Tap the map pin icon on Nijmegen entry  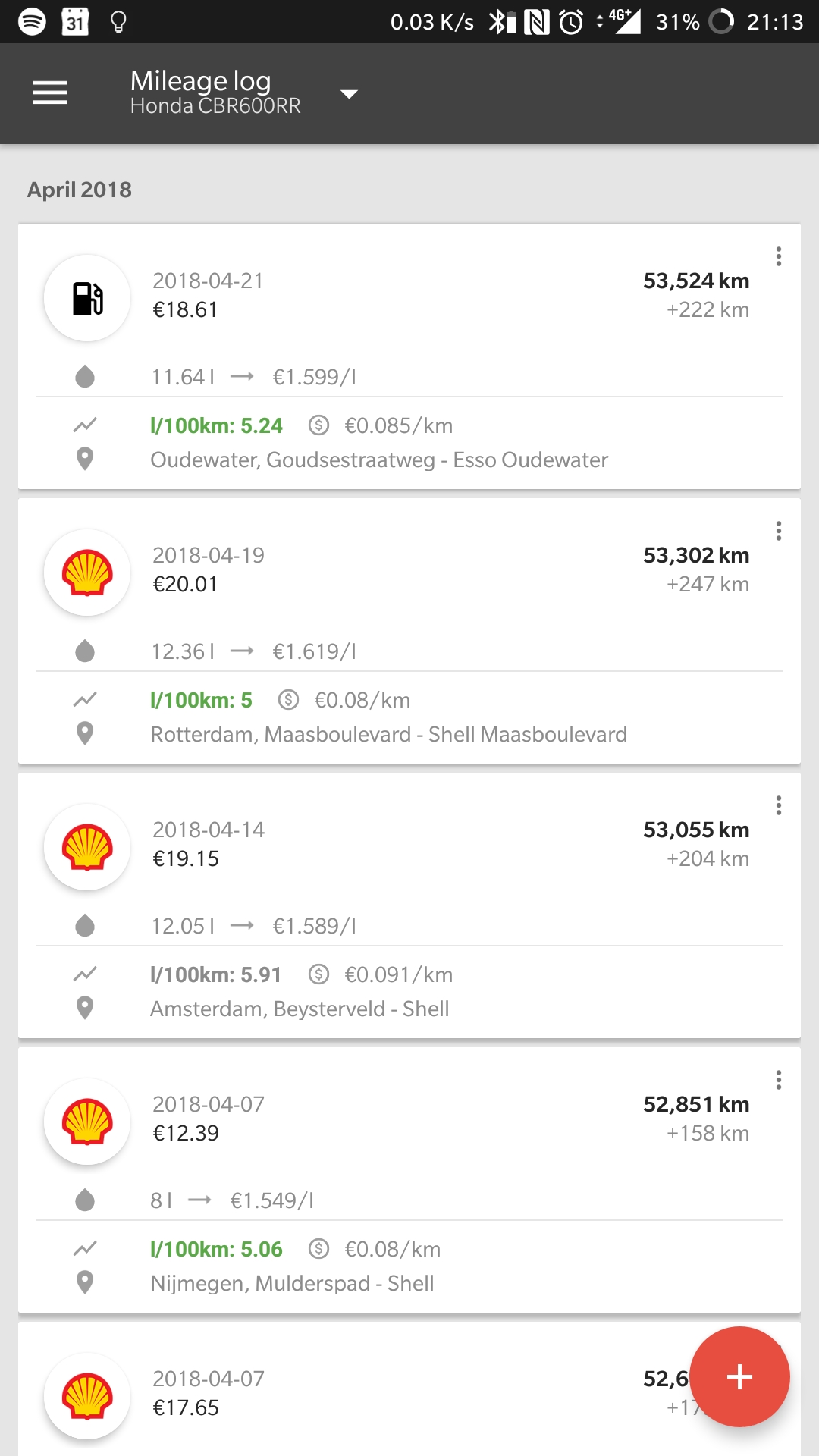pos(85,1282)
